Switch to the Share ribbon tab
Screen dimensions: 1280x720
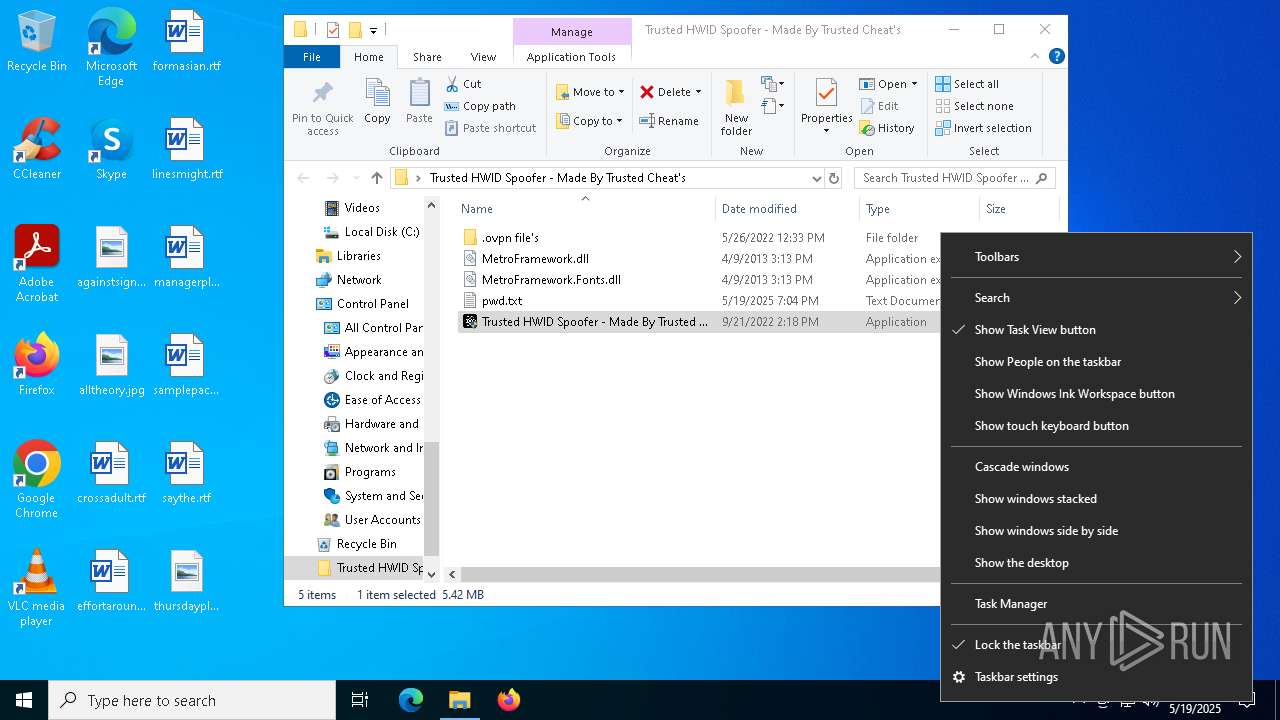coord(427,57)
